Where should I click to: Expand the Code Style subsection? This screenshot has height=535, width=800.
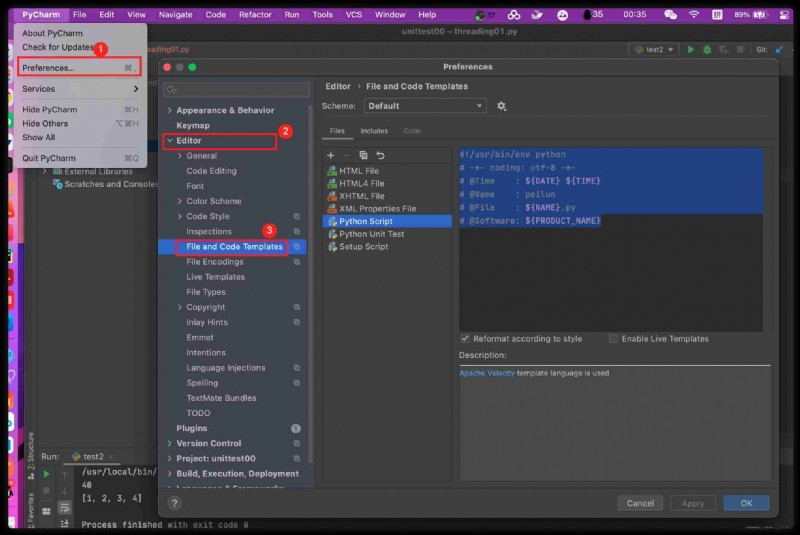tap(180, 216)
